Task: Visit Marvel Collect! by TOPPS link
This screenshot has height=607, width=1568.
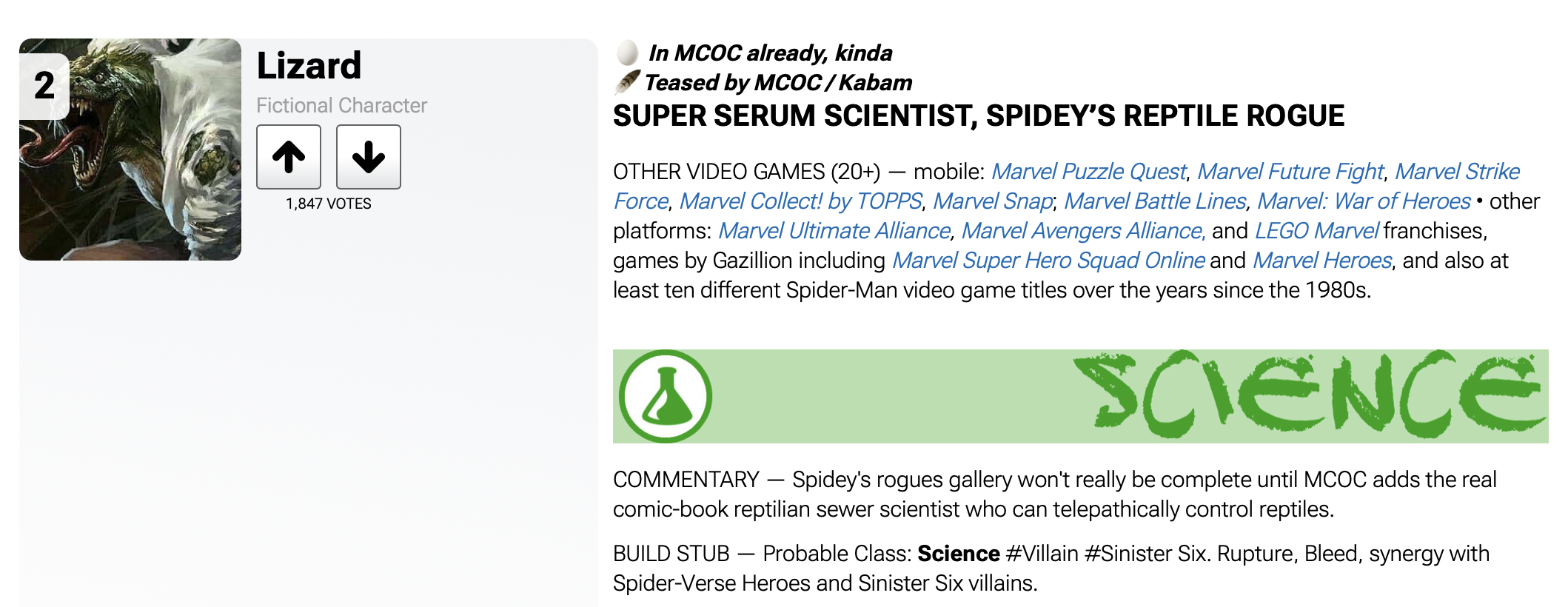Action: click(800, 201)
